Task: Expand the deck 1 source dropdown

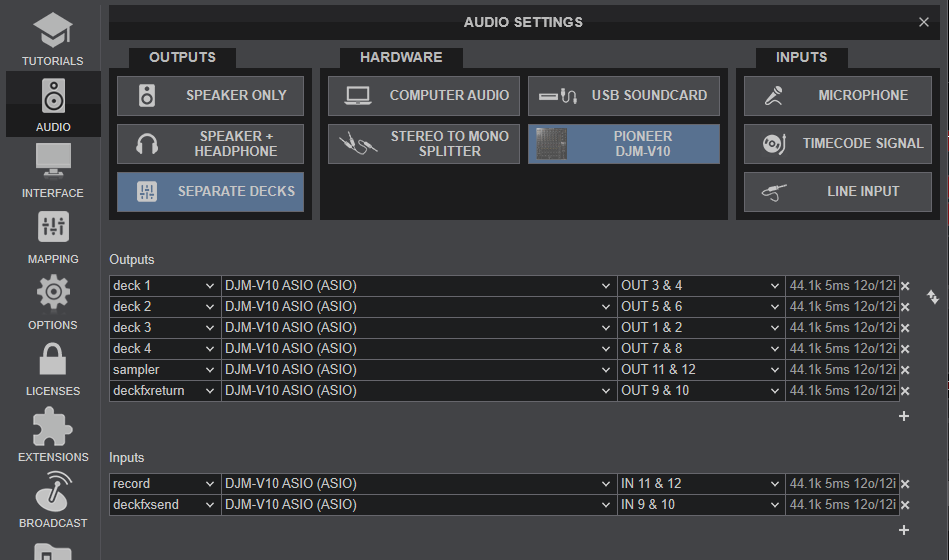Action: (x=165, y=286)
